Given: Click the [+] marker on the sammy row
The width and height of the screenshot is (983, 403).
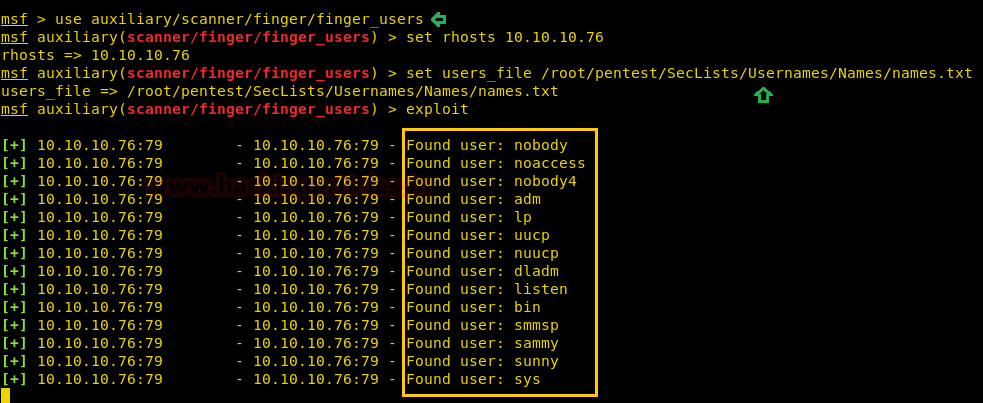Looking at the screenshot, I should coord(14,343).
